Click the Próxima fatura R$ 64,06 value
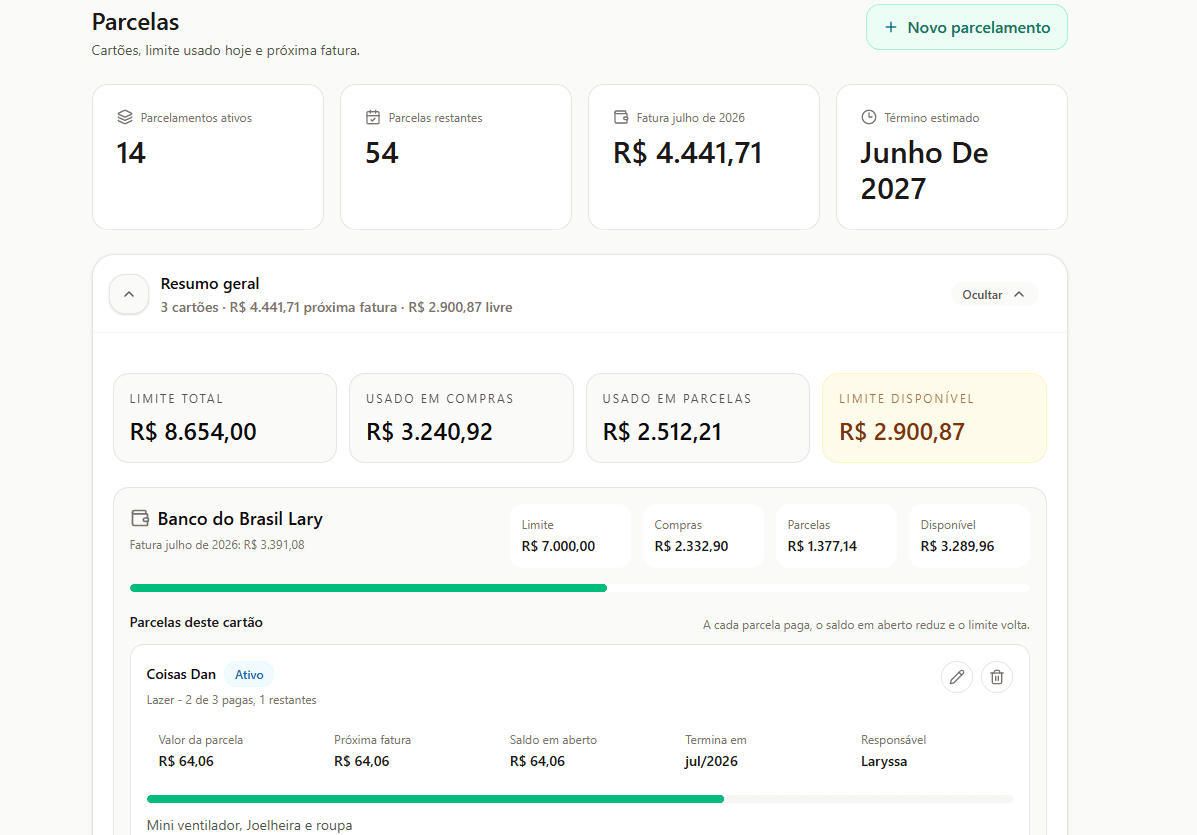Viewport: 1197px width, 835px height. coord(362,762)
